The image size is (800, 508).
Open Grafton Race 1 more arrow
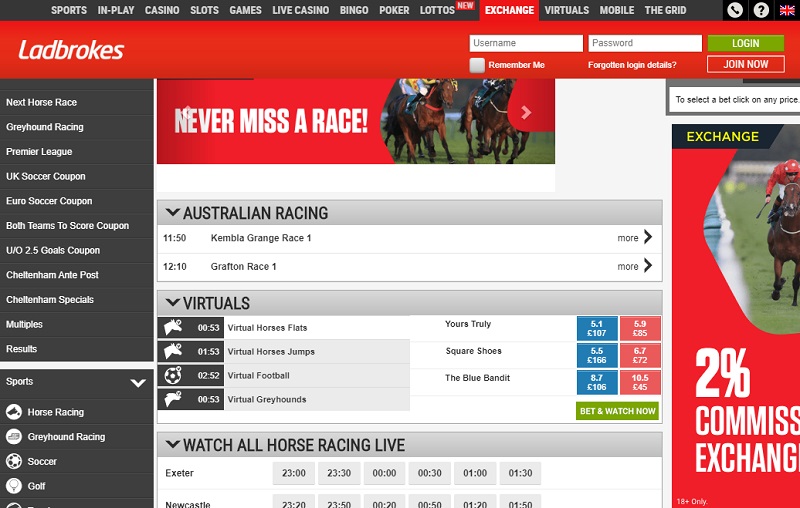click(648, 266)
